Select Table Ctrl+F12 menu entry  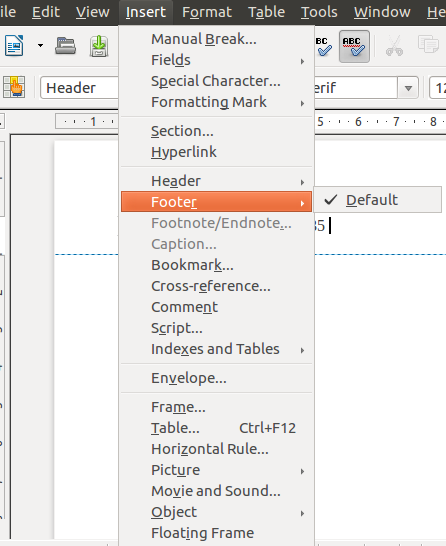216,428
